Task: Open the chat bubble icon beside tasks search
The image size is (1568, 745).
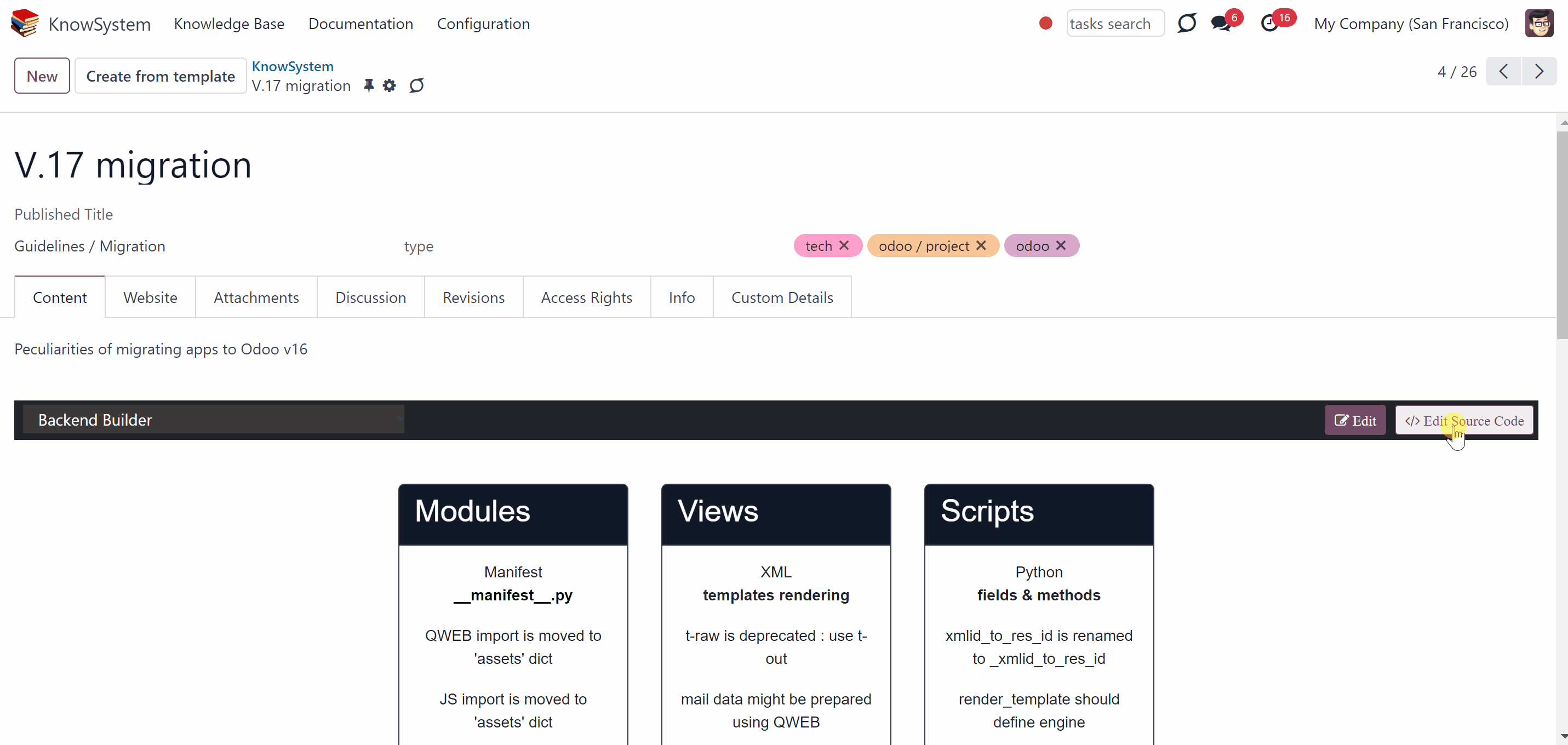Action: pos(1186,23)
